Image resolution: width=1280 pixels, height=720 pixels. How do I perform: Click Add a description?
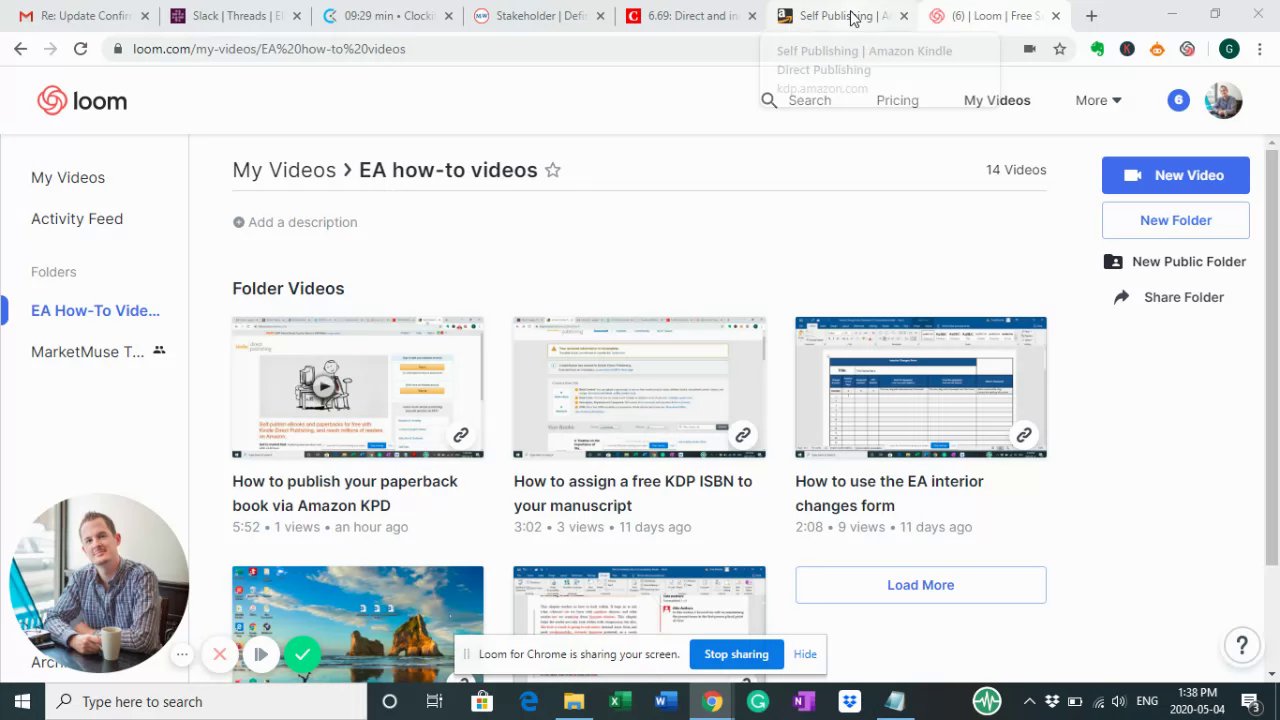tap(295, 222)
